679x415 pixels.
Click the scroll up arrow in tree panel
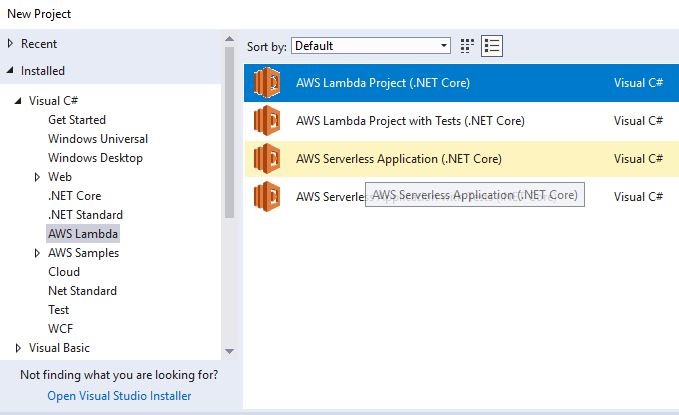pyautogui.click(x=230, y=39)
